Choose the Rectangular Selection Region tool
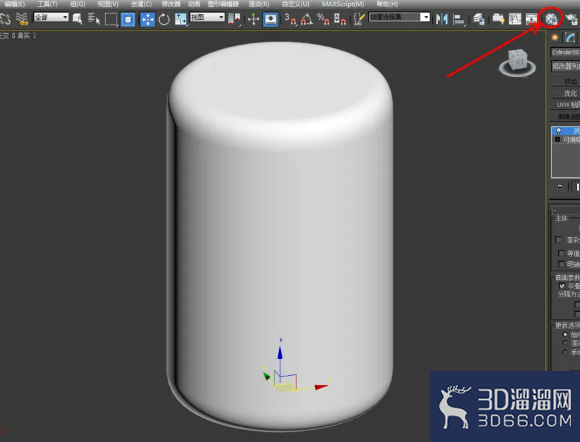This screenshot has height=442, width=580. 111,19
